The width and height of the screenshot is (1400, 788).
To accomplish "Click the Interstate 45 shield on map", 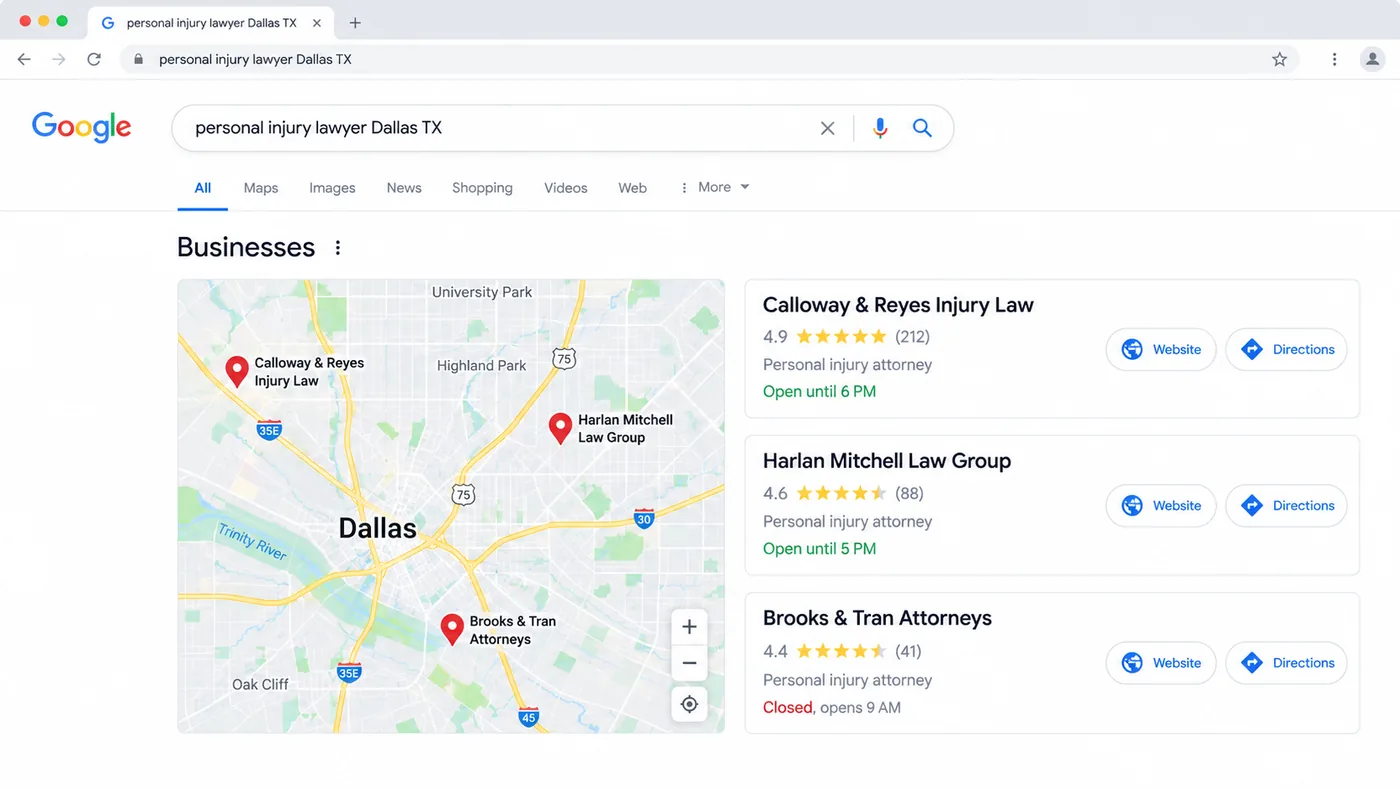I will pos(529,716).
